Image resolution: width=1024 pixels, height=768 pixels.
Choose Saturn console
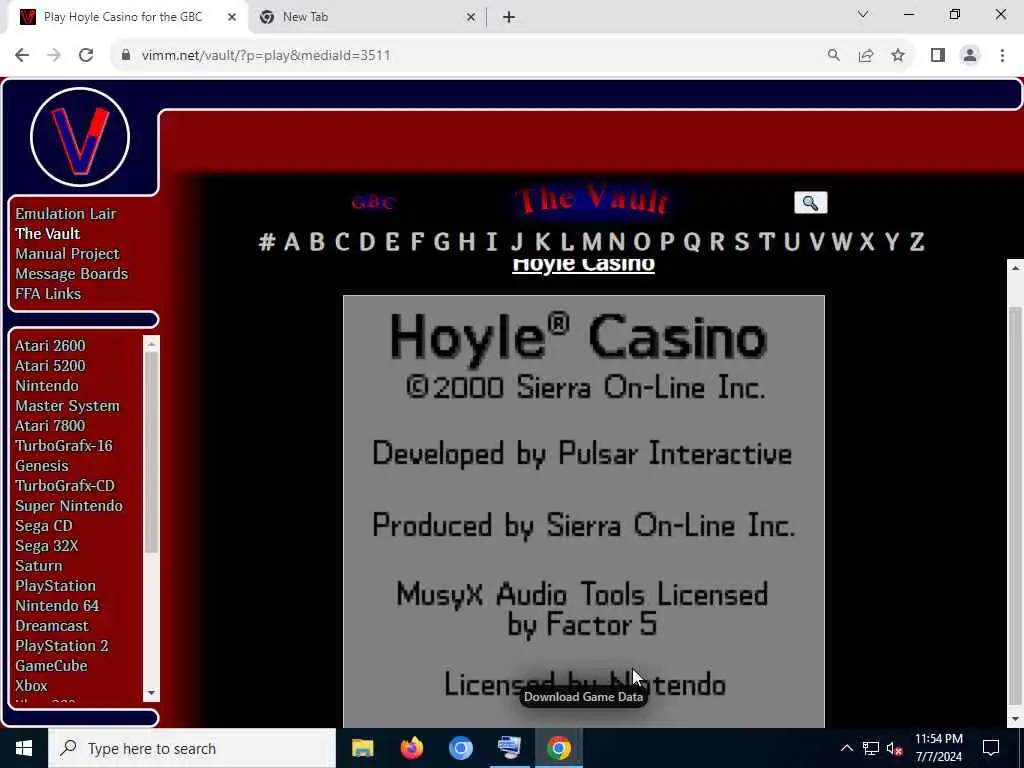coord(39,566)
